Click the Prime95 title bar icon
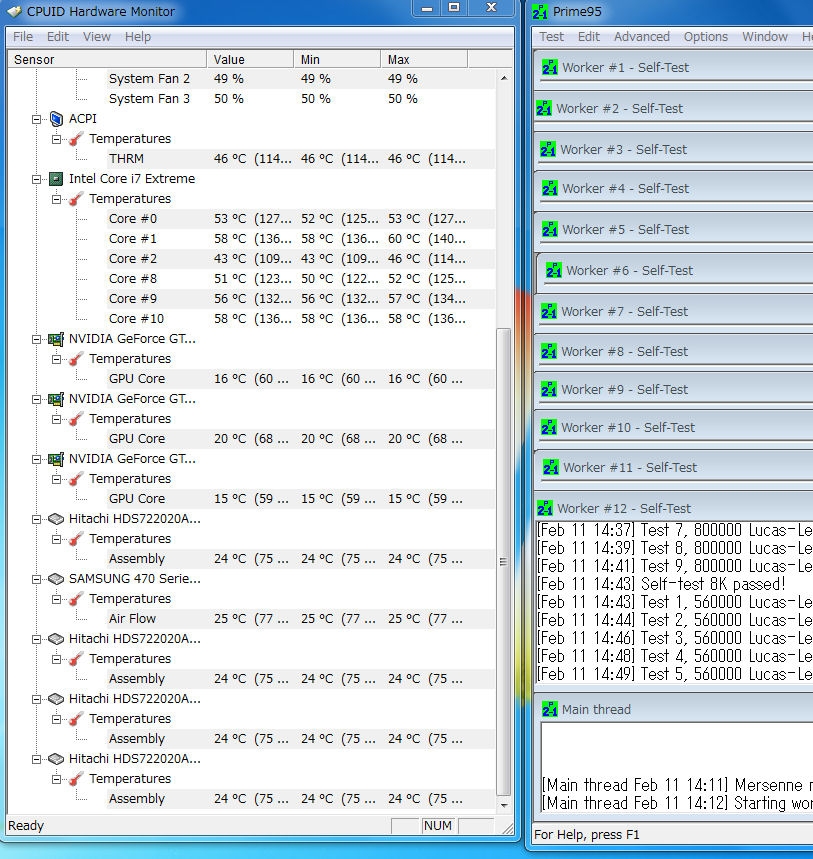 [540, 11]
